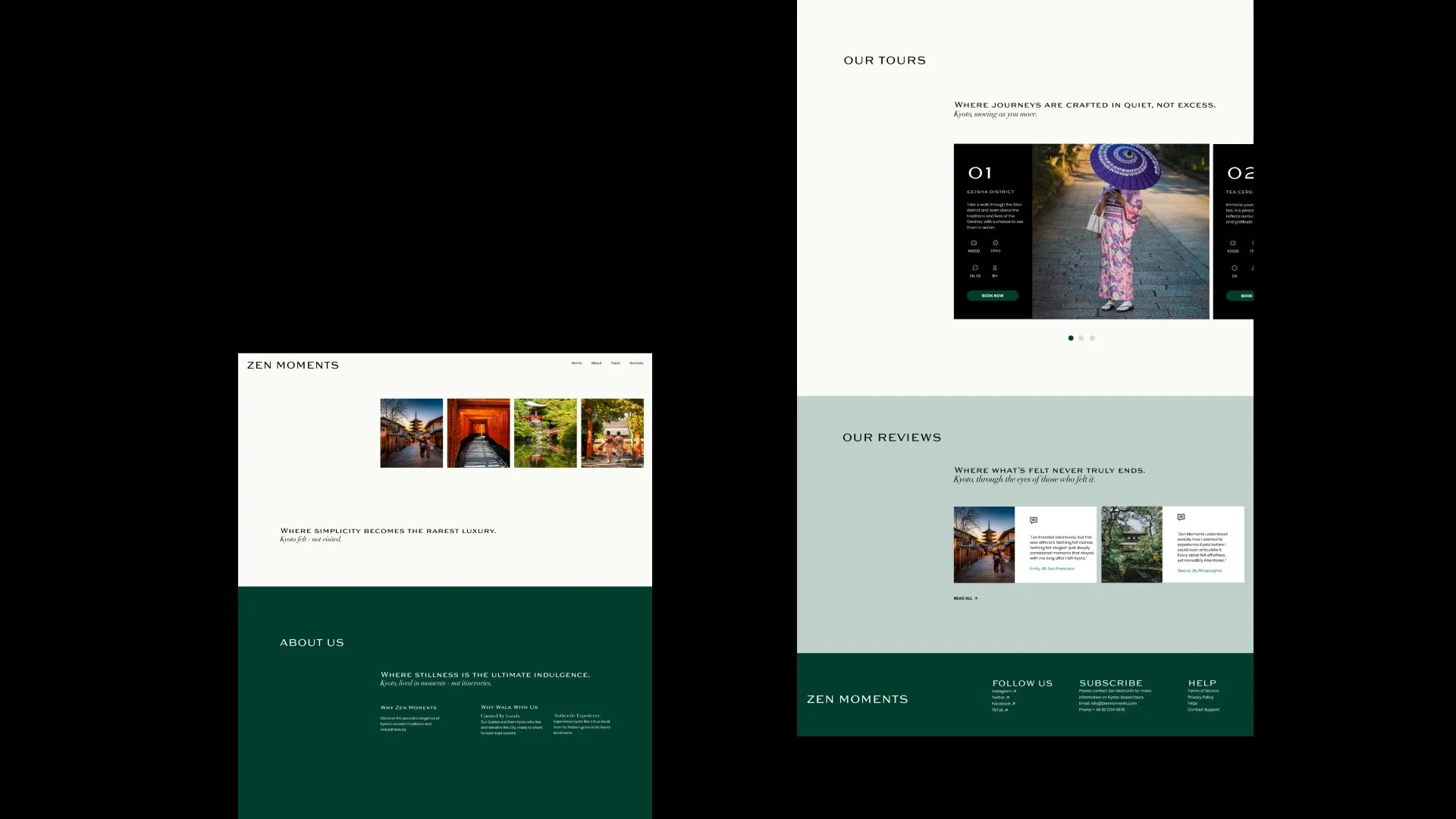Viewport: 1456px width, 819px height.
Task: Click the speech bubble icon on Emily's review
Action: [1034, 519]
